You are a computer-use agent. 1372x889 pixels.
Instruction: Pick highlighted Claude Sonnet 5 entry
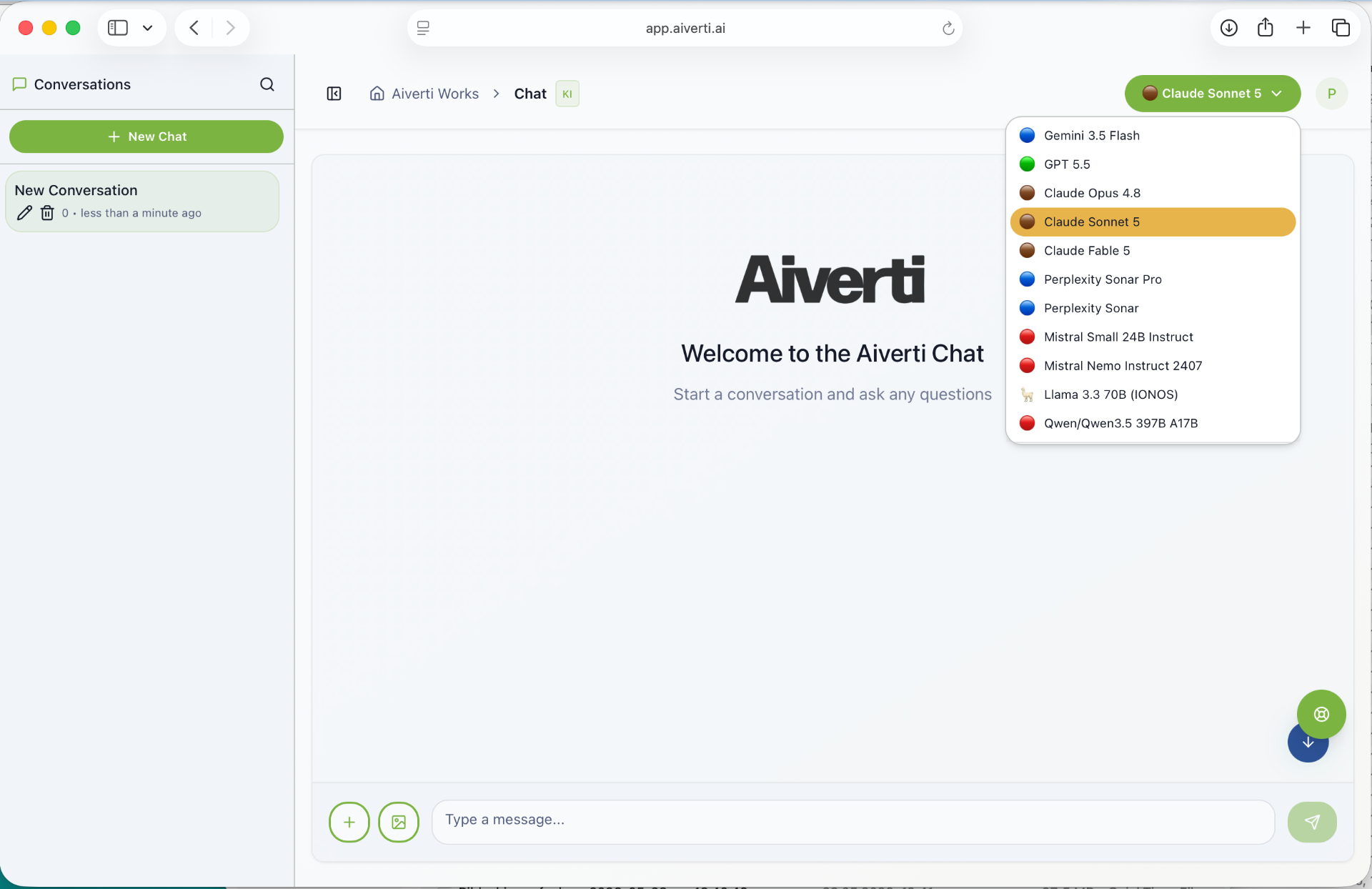pos(1153,222)
